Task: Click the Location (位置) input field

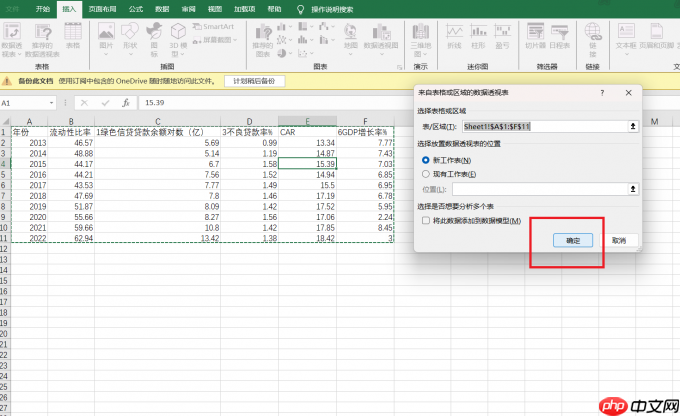Action: pos(540,189)
